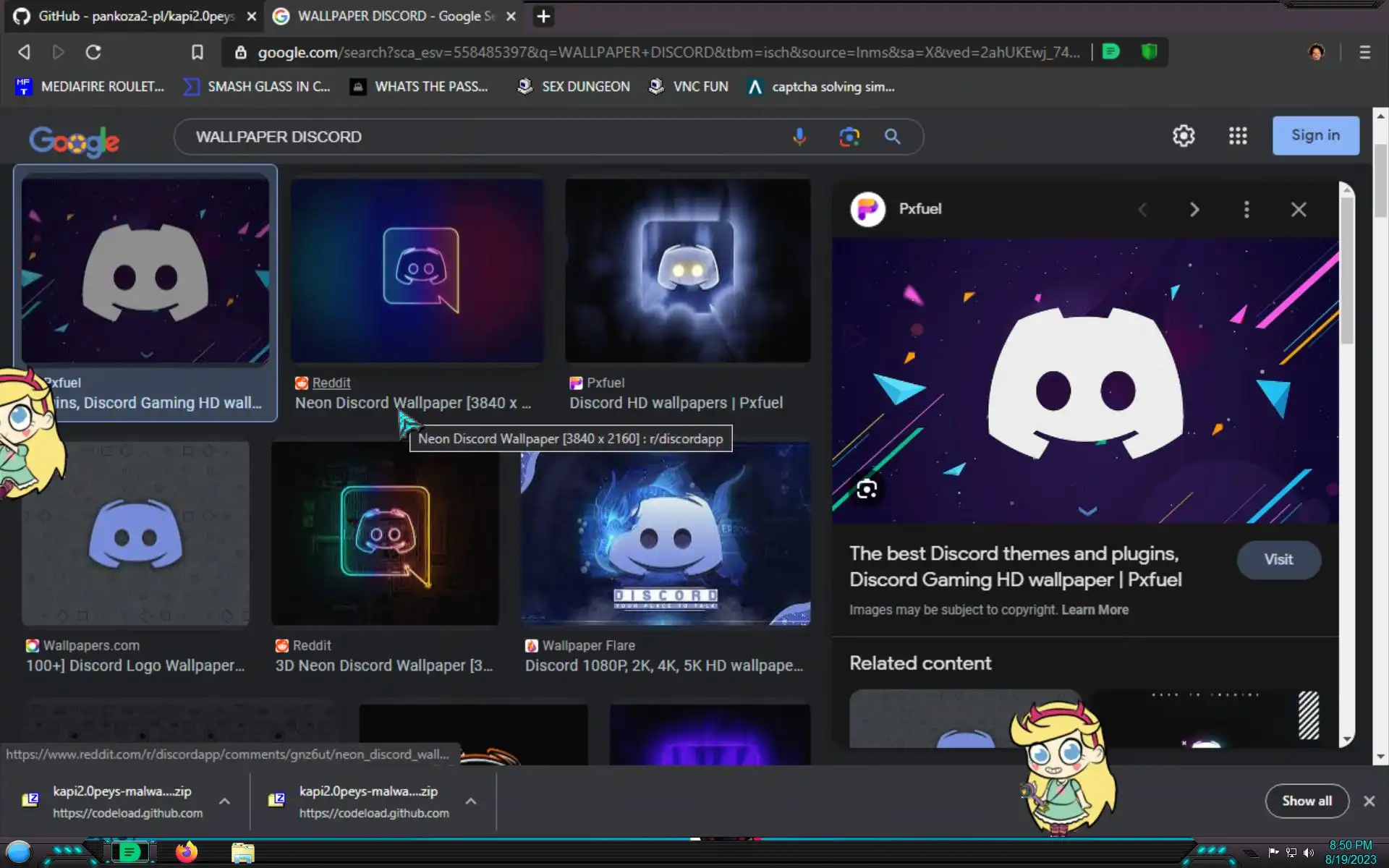Open the Google apps grid
The width and height of the screenshot is (1389, 868).
click(x=1238, y=136)
